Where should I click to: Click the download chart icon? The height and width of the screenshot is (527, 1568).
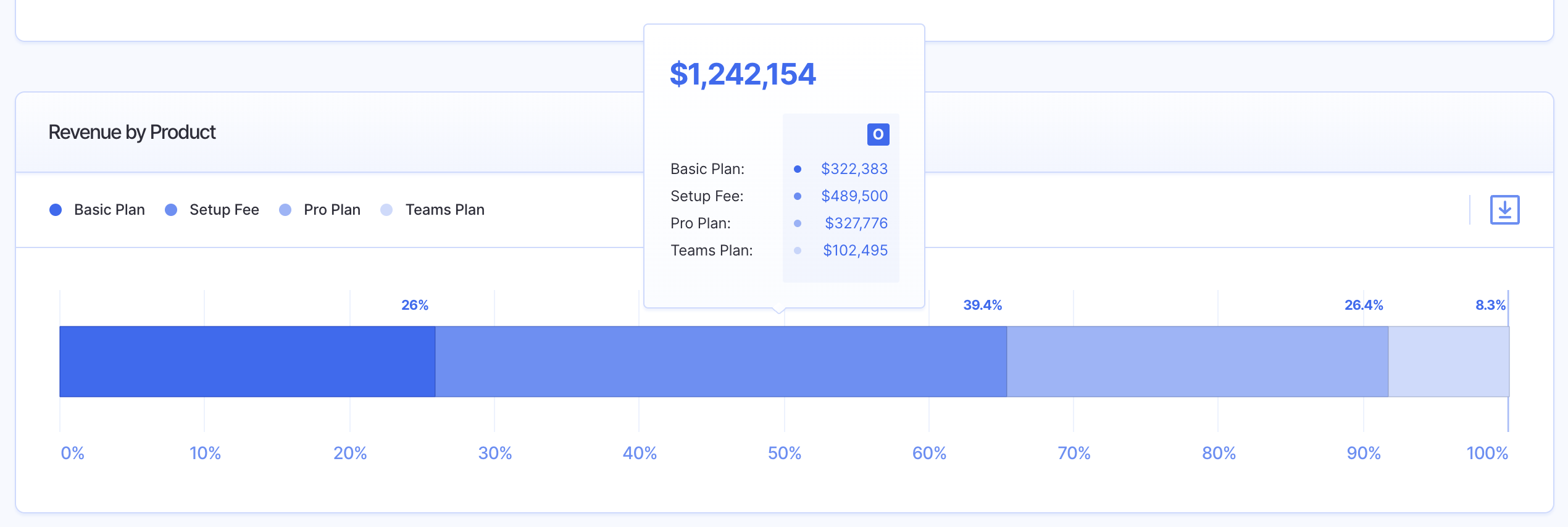pyautogui.click(x=1504, y=210)
